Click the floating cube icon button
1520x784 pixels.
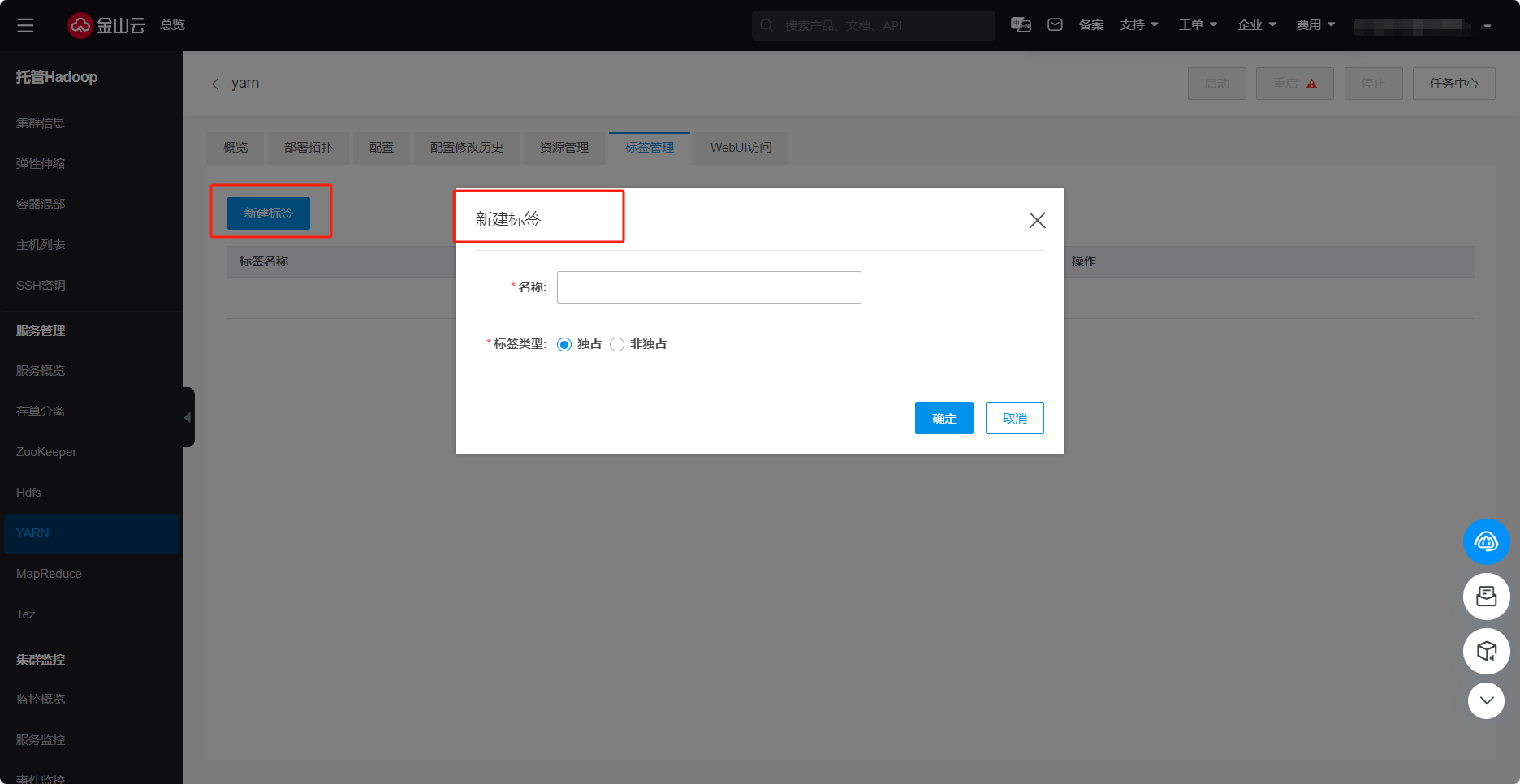click(x=1486, y=651)
